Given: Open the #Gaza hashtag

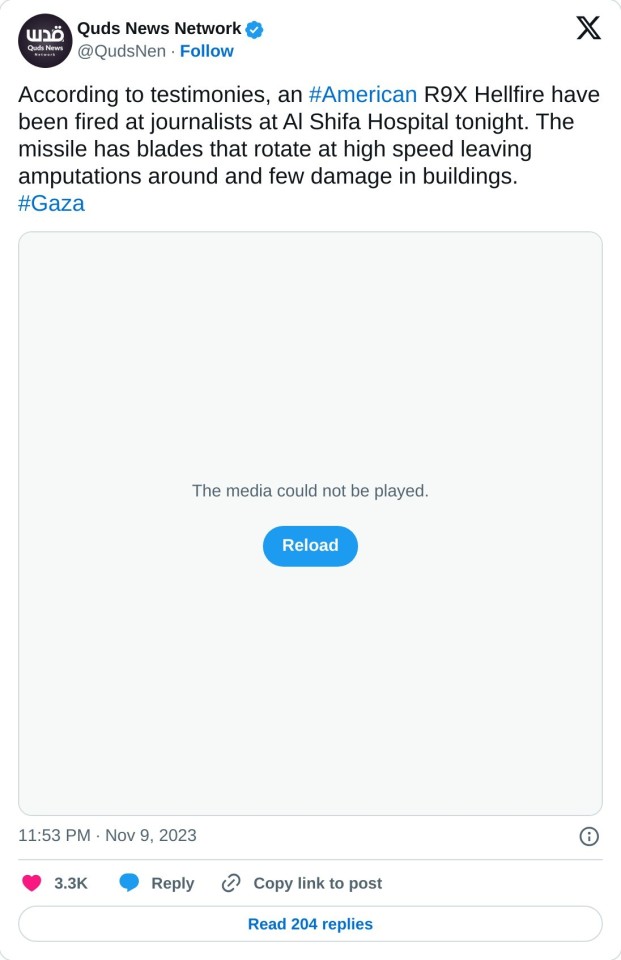Looking at the screenshot, I should [51, 204].
